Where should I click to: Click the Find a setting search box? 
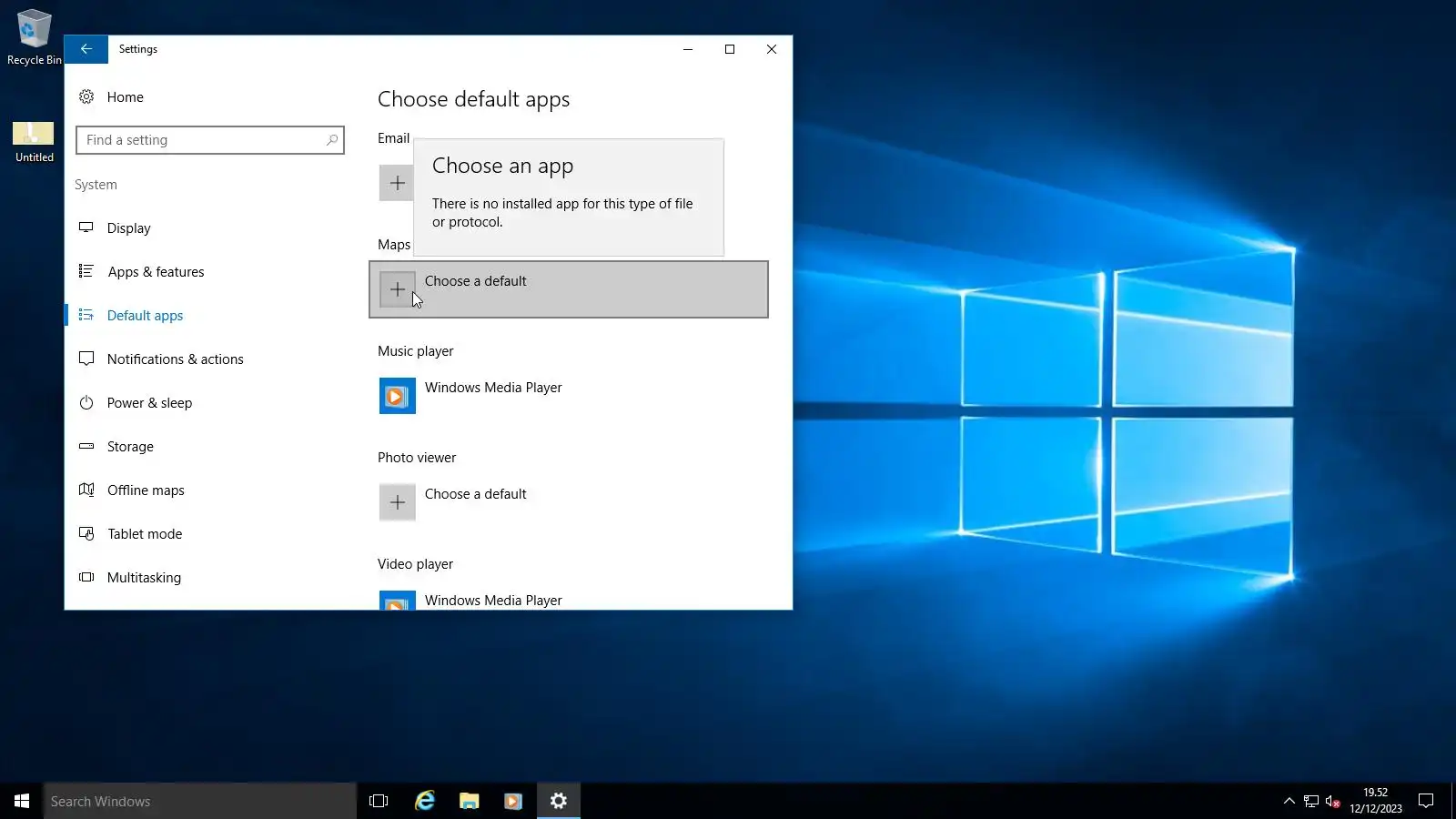point(210,140)
